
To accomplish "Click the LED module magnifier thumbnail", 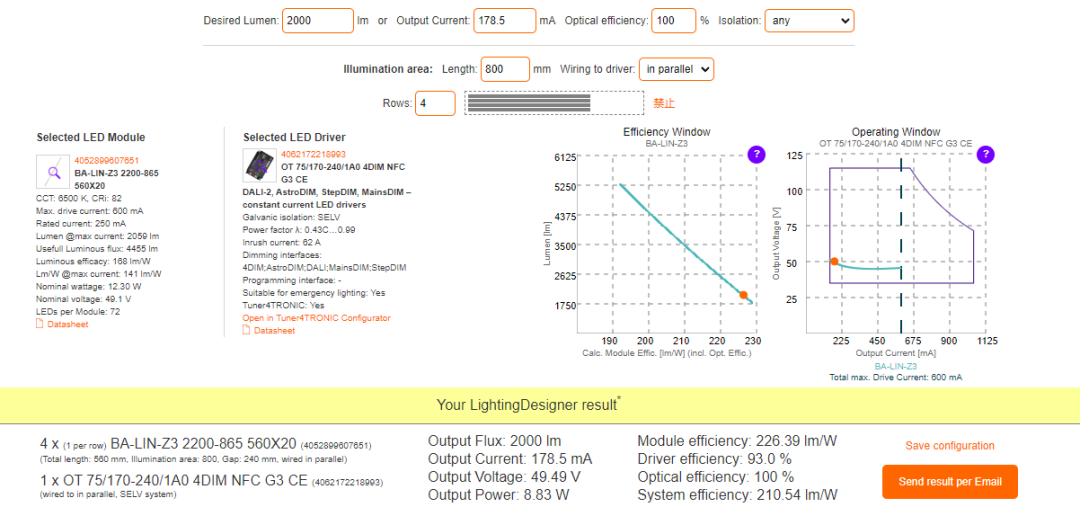I will [x=54, y=173].
